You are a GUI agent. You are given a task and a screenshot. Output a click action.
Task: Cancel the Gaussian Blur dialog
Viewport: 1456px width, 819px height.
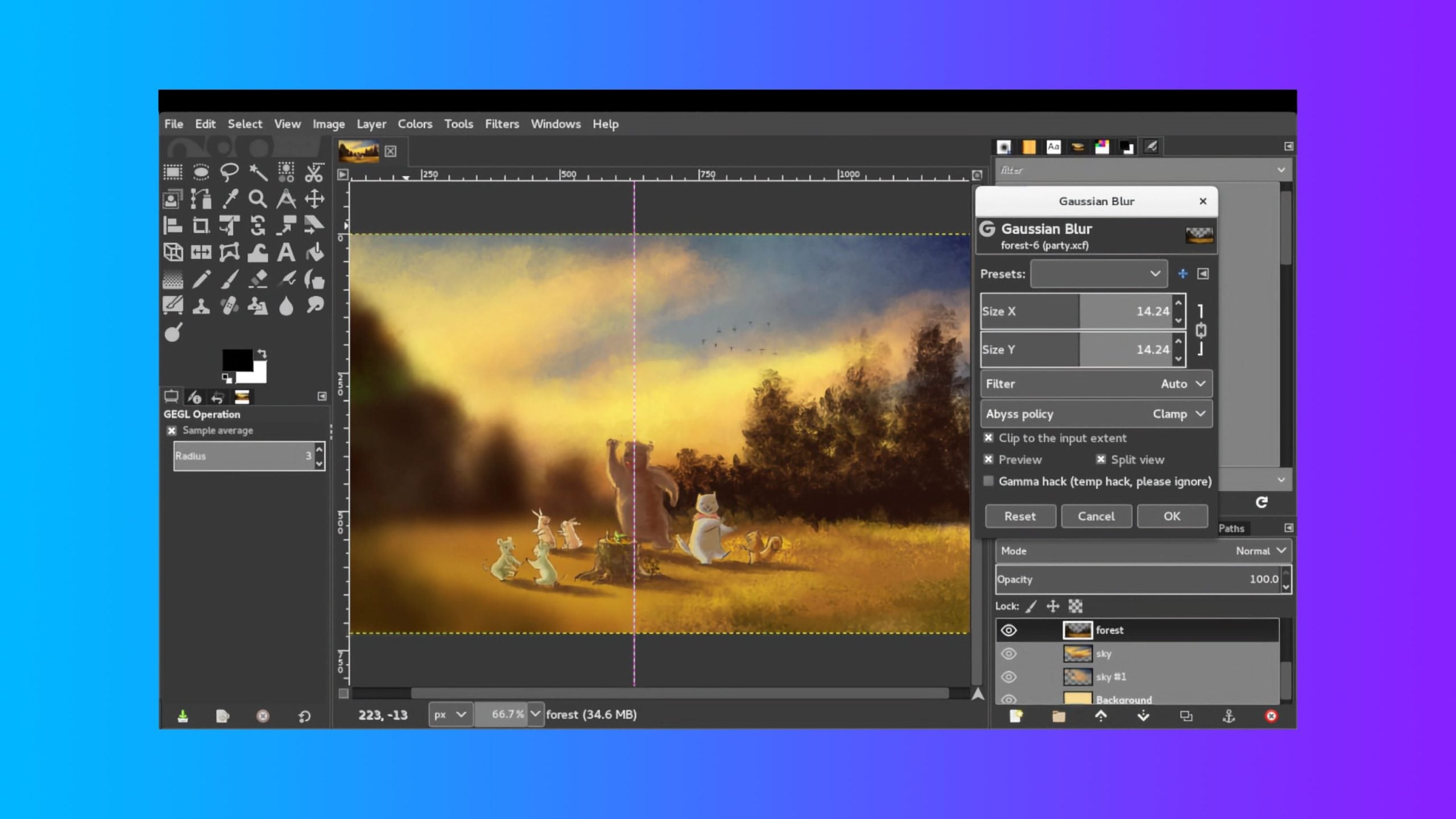(1096, 516)
